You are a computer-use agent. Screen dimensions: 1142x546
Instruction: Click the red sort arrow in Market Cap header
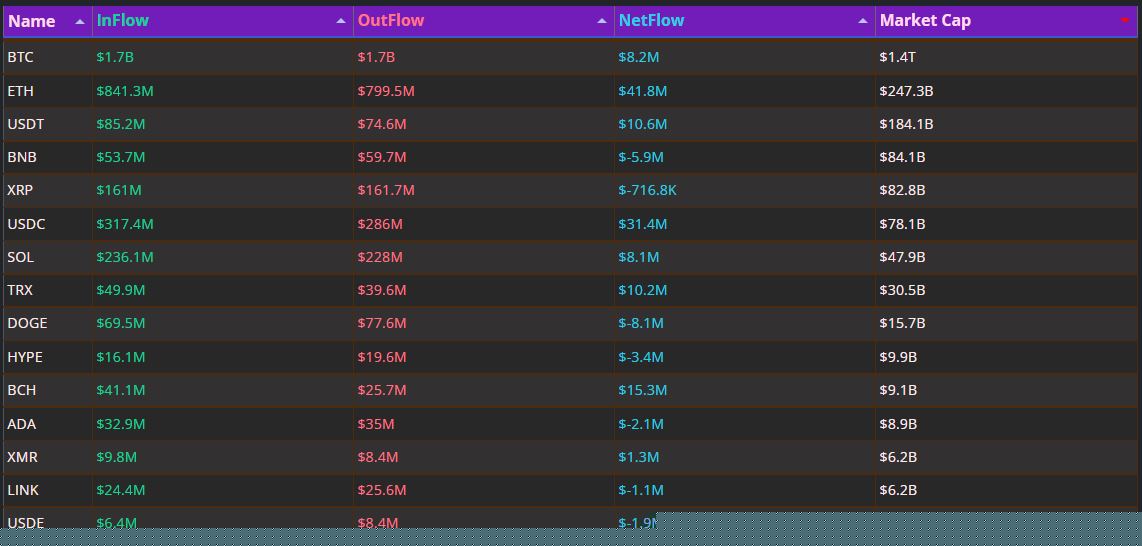pos(1125,21)
